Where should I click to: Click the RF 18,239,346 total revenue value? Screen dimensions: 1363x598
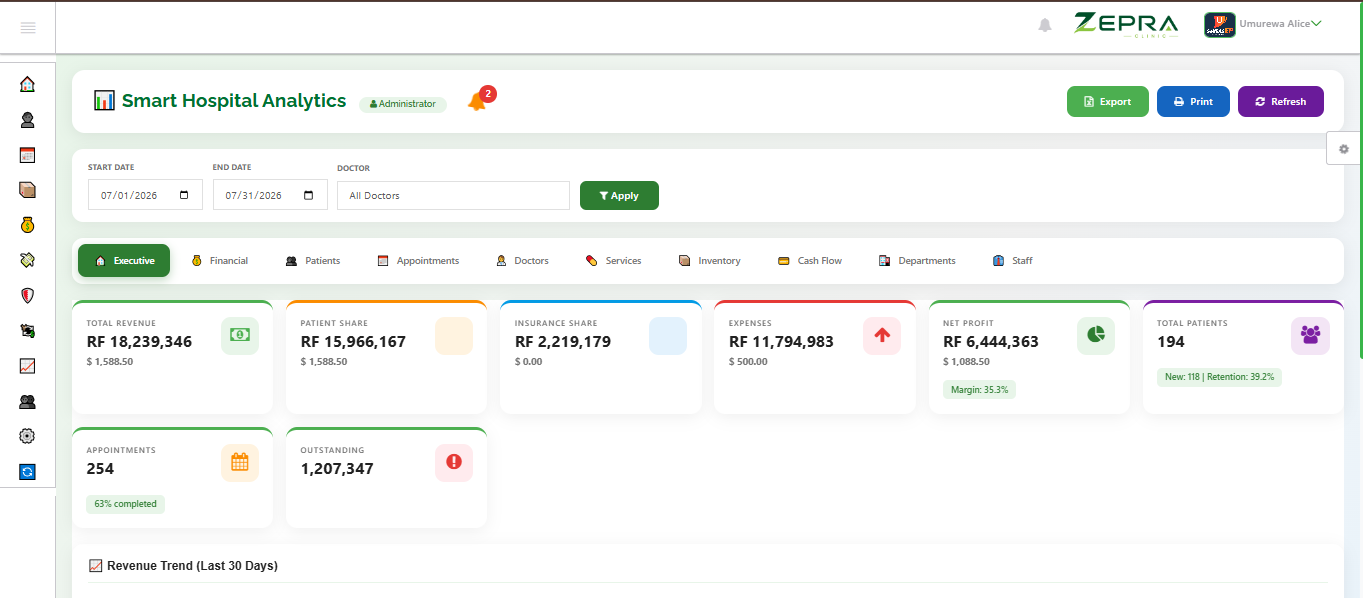pos(139,341)
